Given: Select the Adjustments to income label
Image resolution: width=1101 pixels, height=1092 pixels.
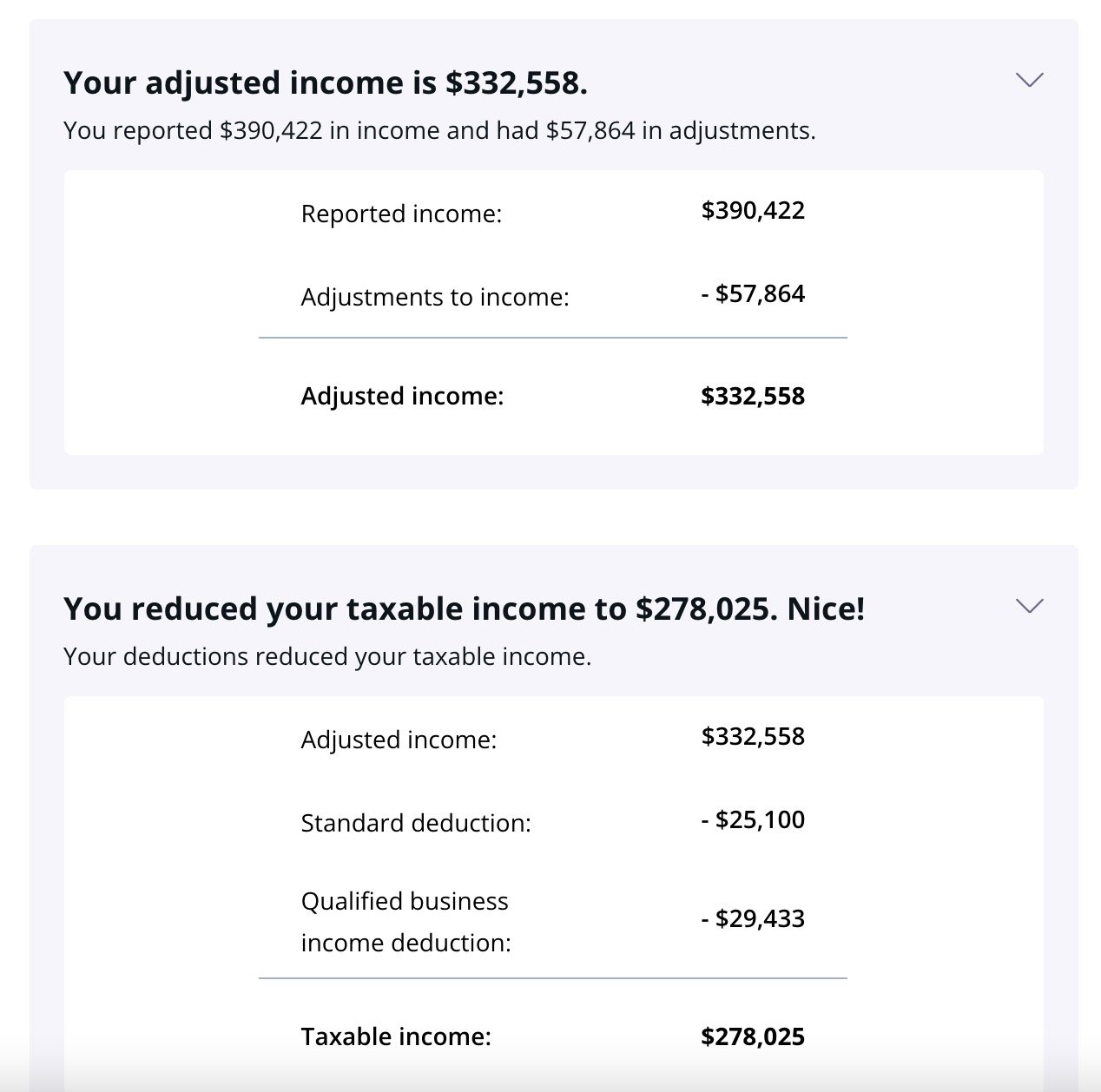Looking at the screenshot, I should (435, 297).
